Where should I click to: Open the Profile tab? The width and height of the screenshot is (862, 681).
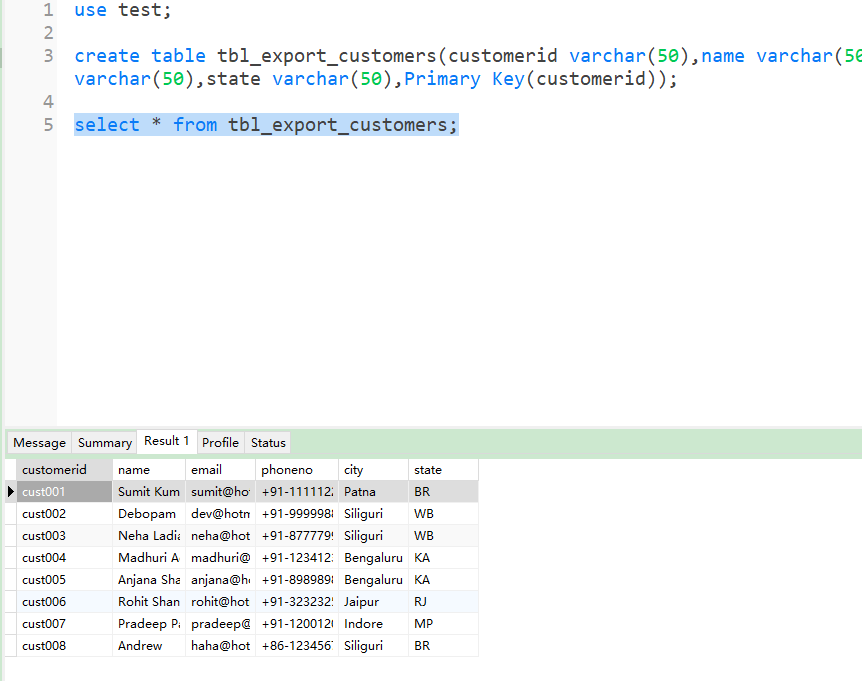click(x=220, y=443)
